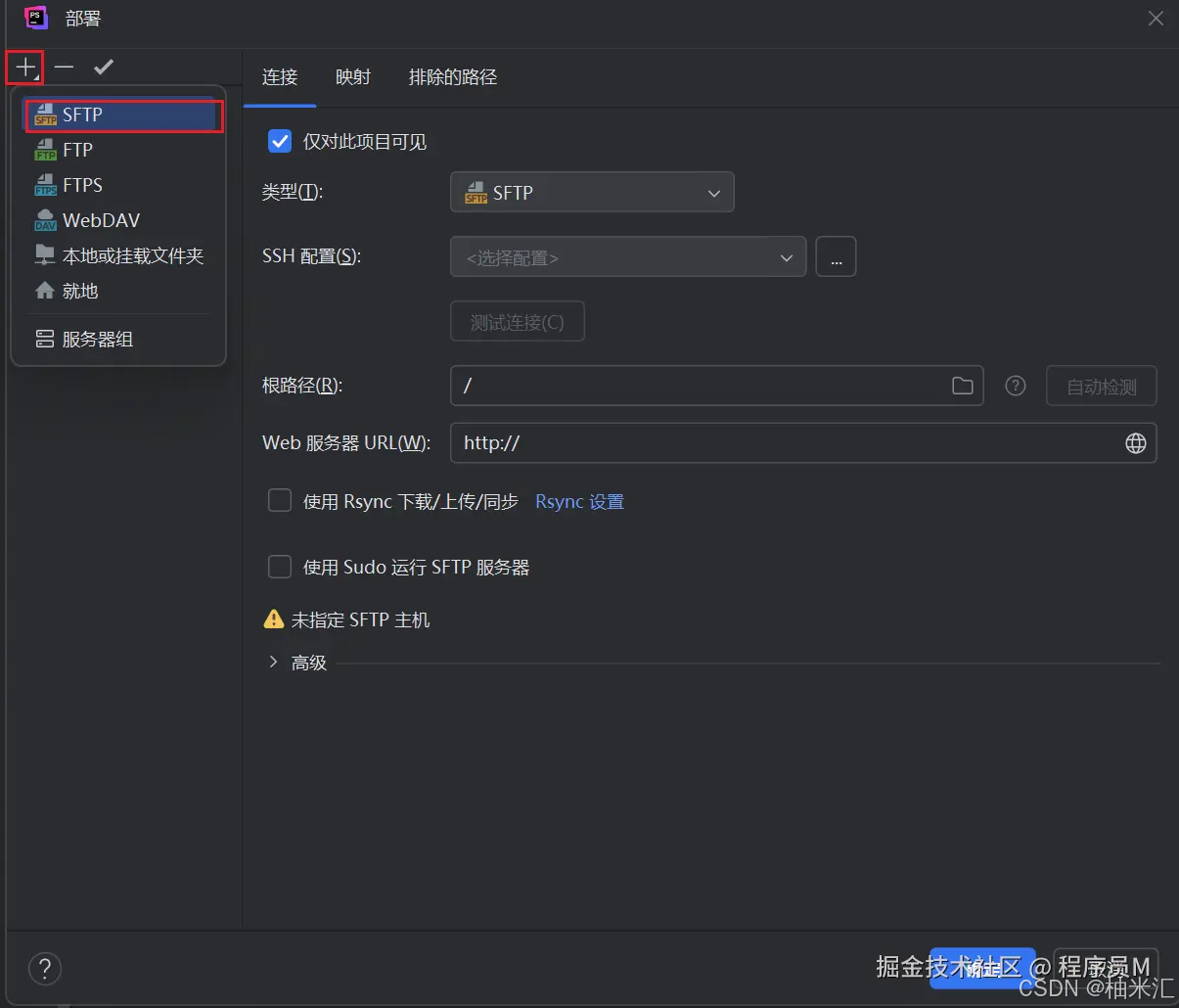This screenshot has height=1008, width=1179.
Task: Uncheck 仅对此项目可见 checkbox
Action: (x=280, y=142)
